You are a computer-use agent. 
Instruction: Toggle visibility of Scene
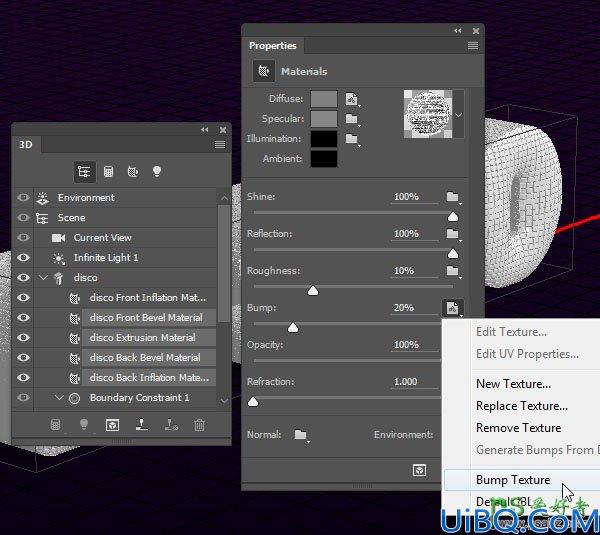click(23, 217)
